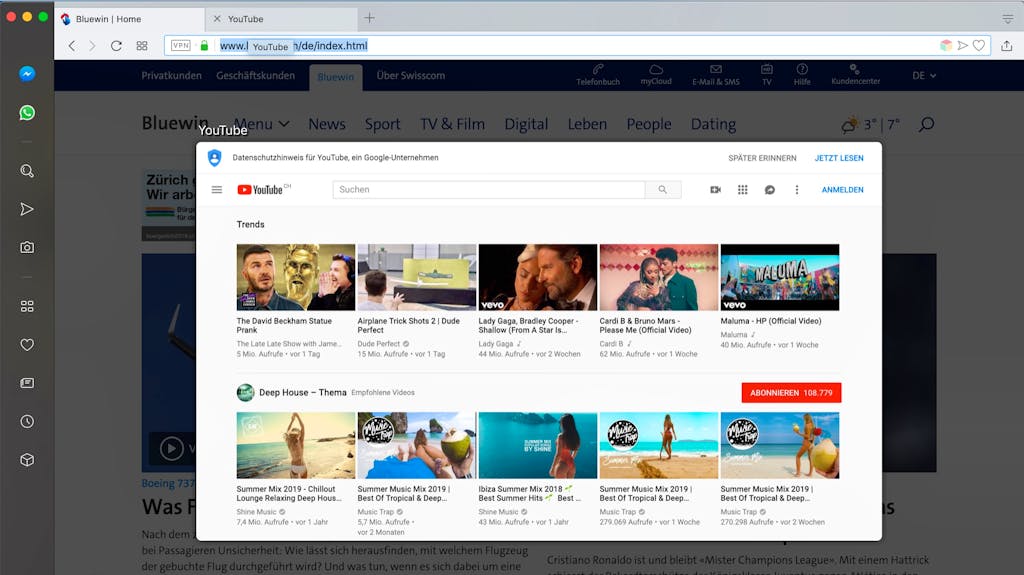Open Deep House – Thema channel link
The width and height of the screenshot is (1024, 575).
click(x=302, y=392)
